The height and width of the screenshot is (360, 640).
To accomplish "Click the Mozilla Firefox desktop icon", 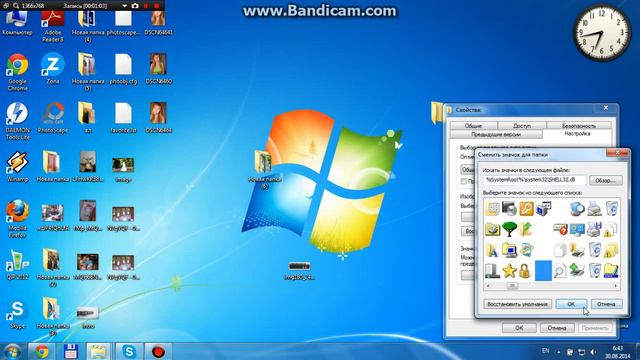I will coord(18,219).
